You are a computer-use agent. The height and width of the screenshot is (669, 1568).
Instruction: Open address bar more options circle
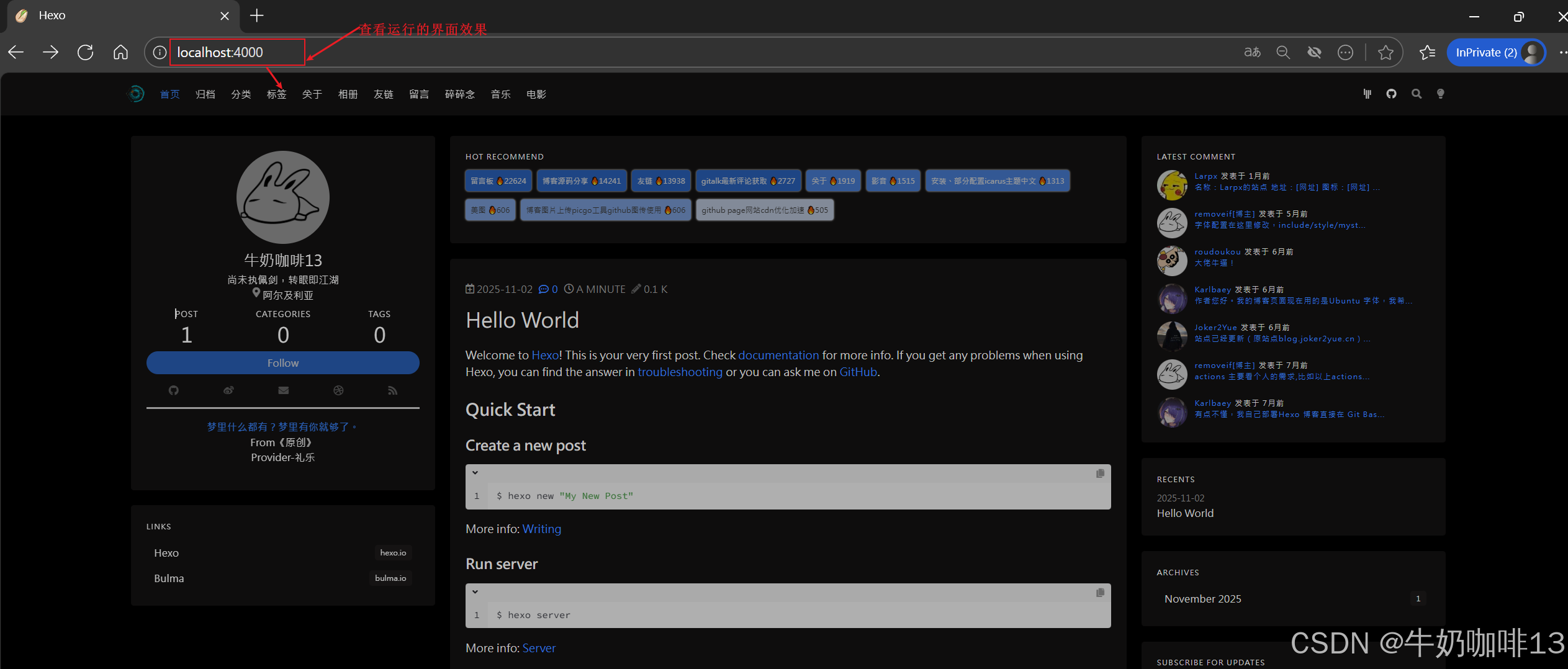[x=1345, y=52]
